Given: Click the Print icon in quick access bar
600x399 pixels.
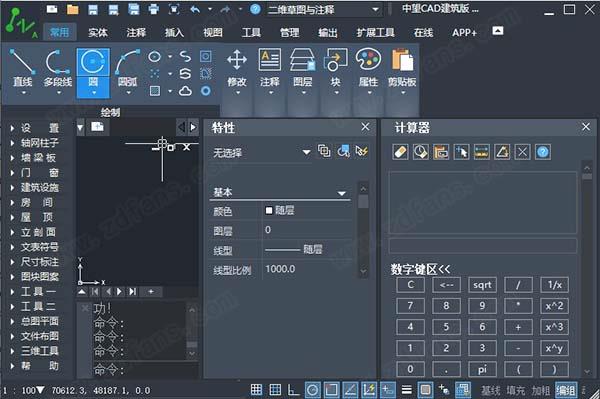Looking at the screenshot, I should (x=153, y=9).
